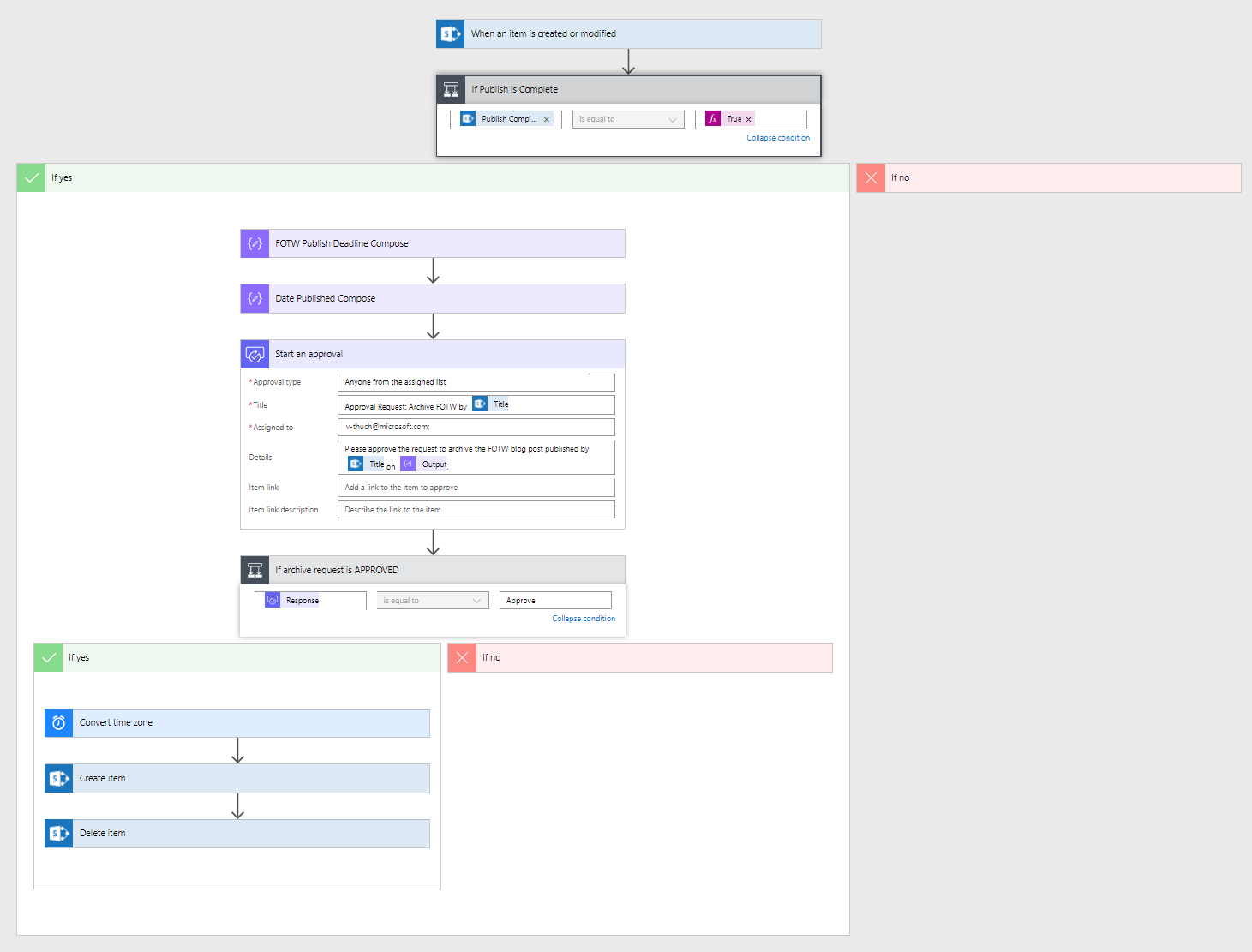Click the Assigned to email field

tap(476, 427)
